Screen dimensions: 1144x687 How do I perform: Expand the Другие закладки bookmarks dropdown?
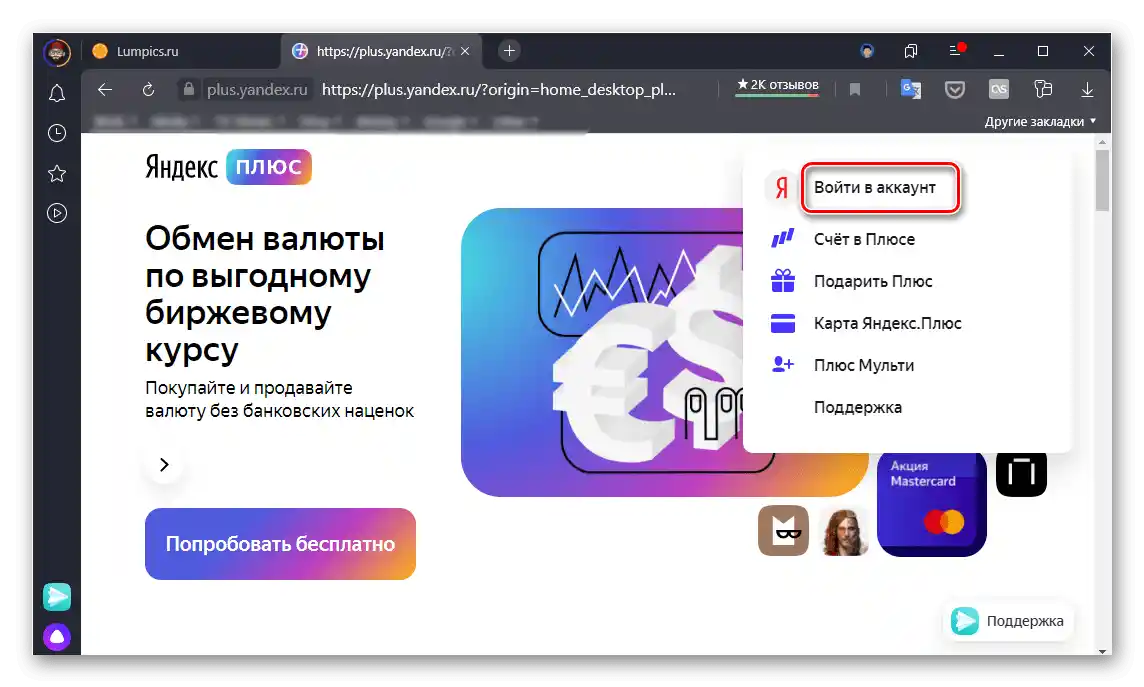tap(1040, 122)
